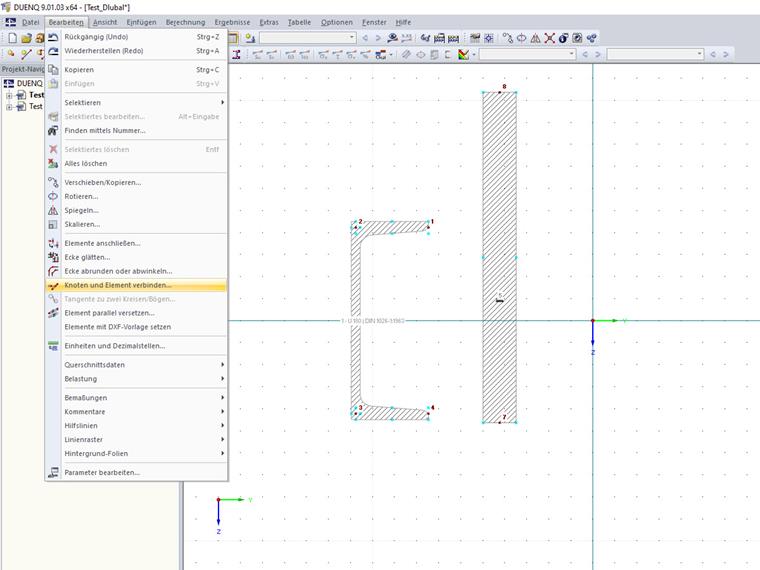This screenshot has width=760, height=570.
Task: Click the next arrow after the load case combo
Action: pyautogui.click(x=378, y=38)
